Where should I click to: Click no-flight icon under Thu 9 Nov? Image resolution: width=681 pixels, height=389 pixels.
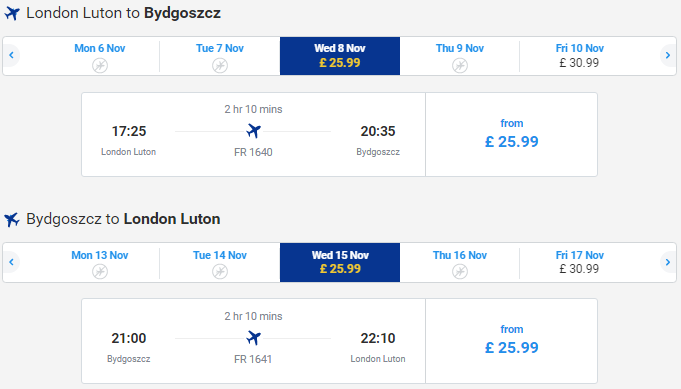click(x=460, y=66)
